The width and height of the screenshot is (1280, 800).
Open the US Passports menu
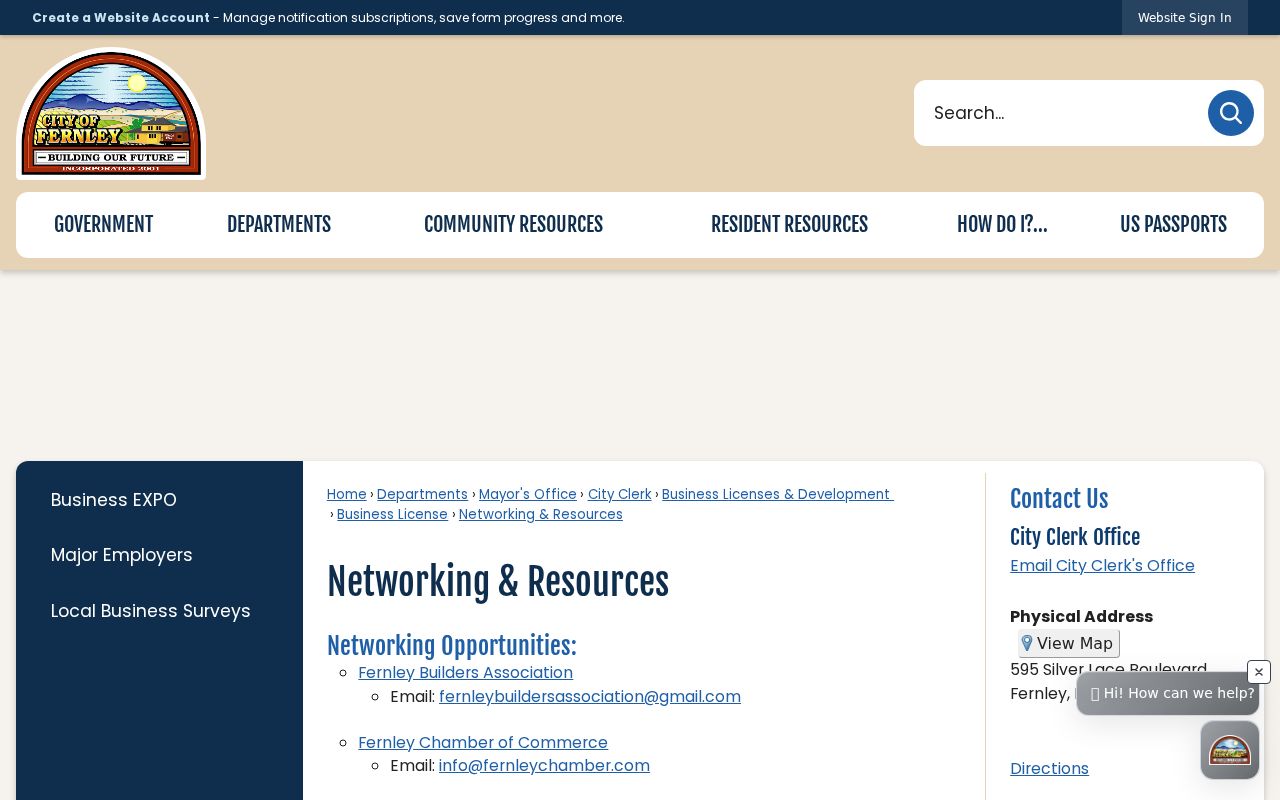(x=1173, y=225)
